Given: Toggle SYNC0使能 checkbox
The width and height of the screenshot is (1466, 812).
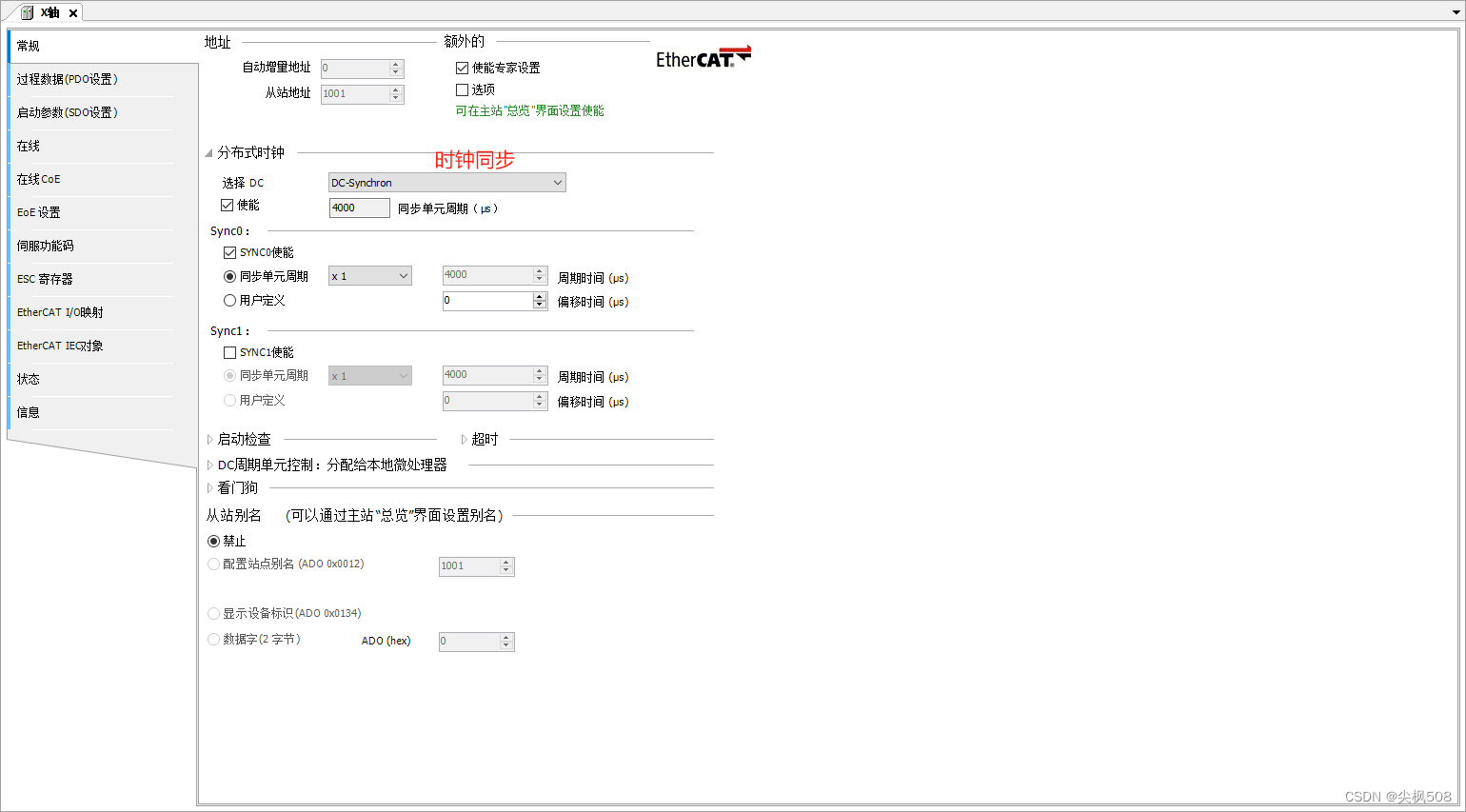Looking at the screenshot, I should click(x=229, y=252).
